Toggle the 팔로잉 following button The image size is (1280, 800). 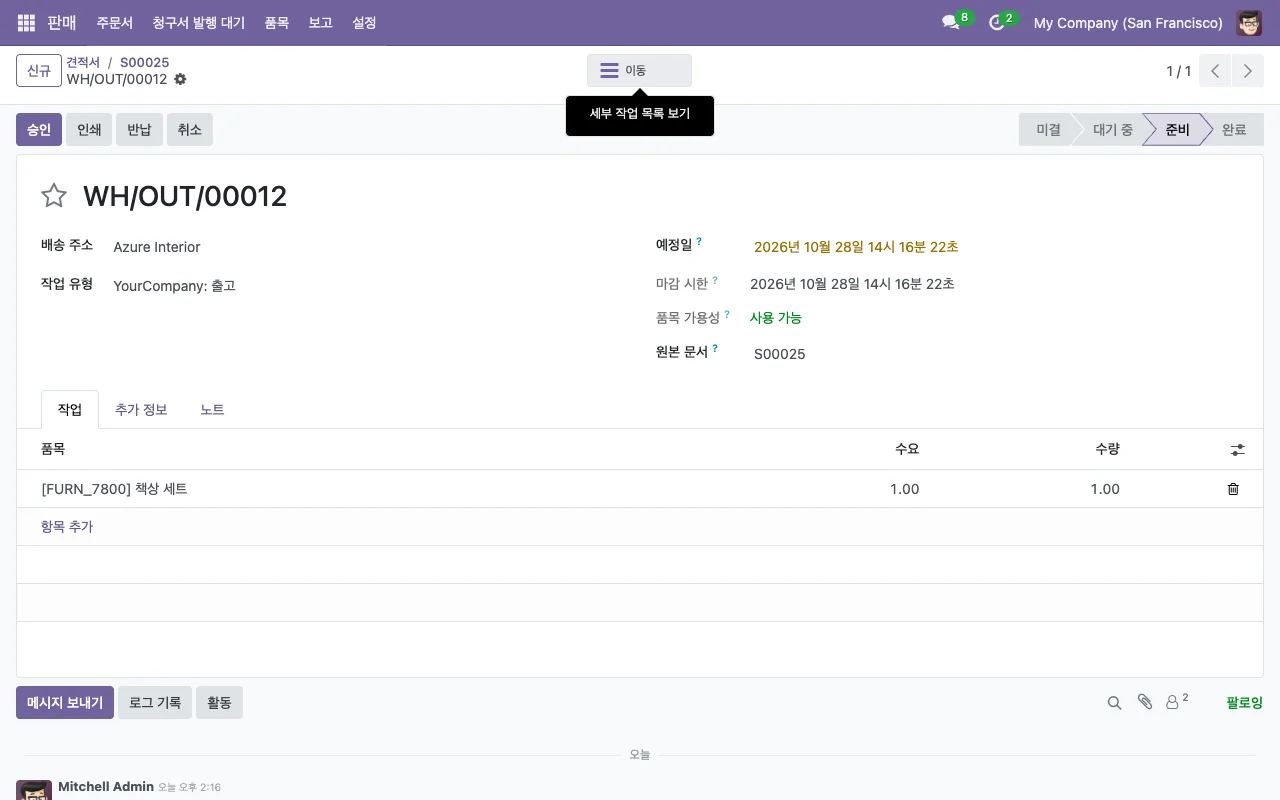click(1245, 703)
